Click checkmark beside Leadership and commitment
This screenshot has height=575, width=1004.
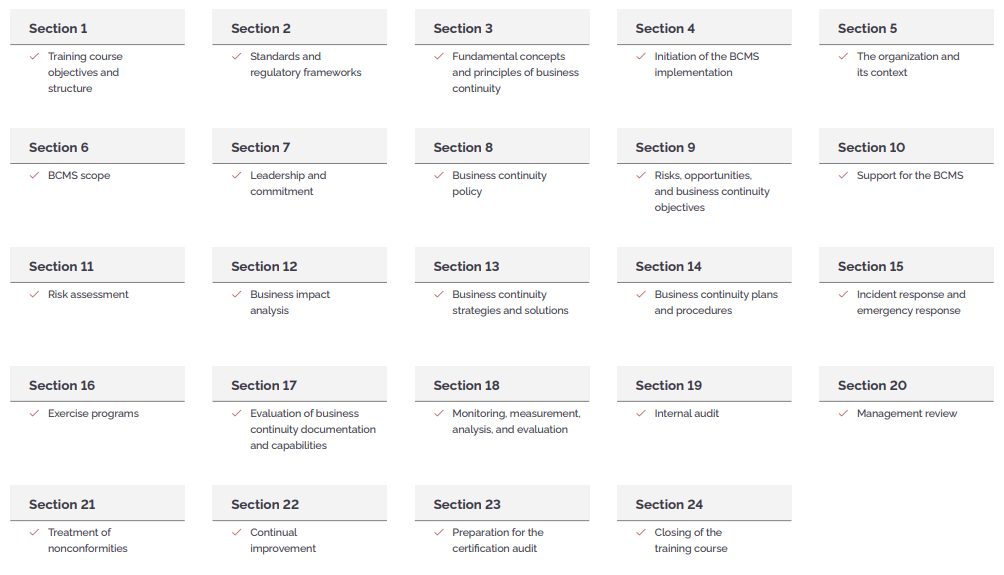(x=237, y=175)
